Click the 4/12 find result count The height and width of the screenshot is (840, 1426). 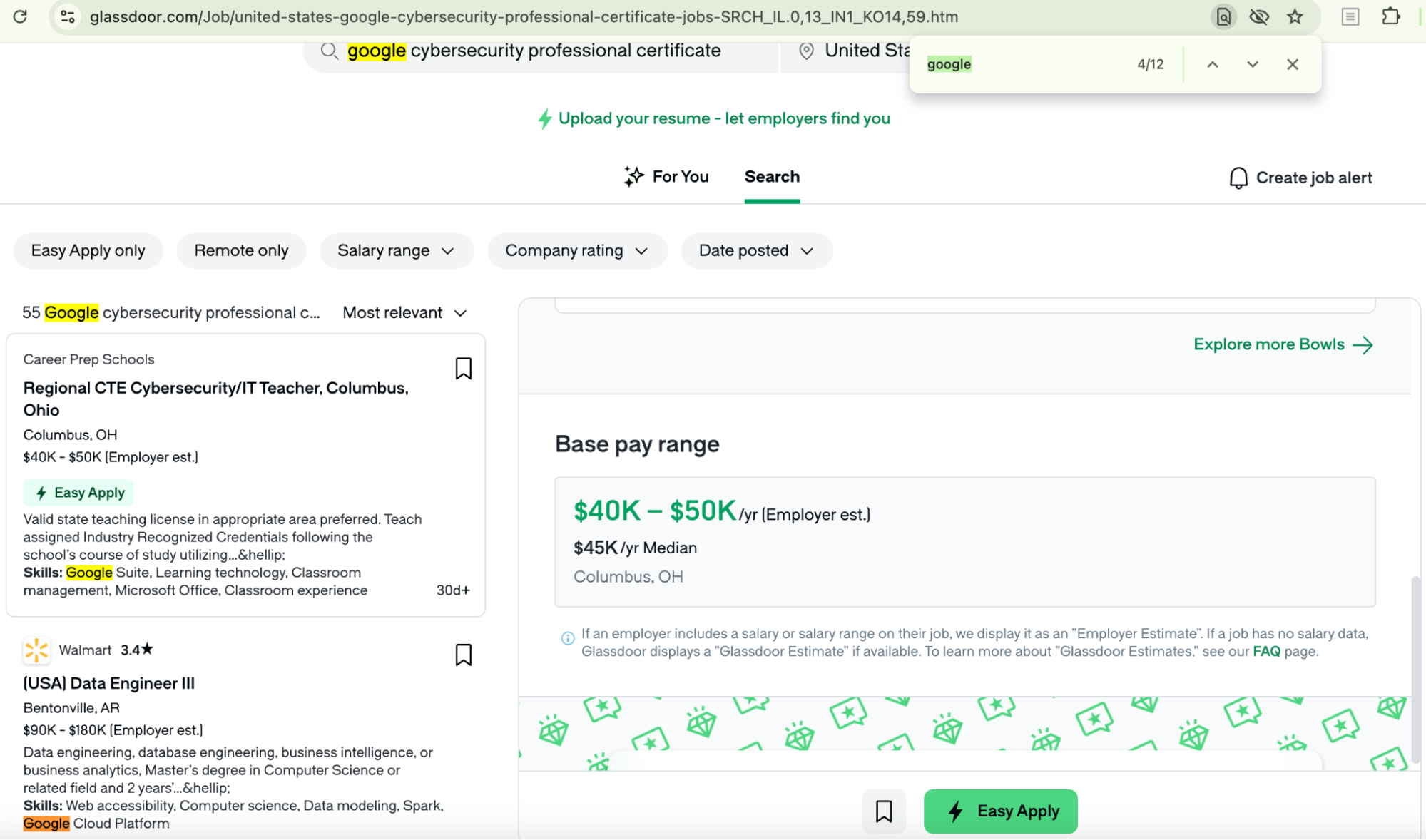pyautogui.click(x=1150, y=64)
